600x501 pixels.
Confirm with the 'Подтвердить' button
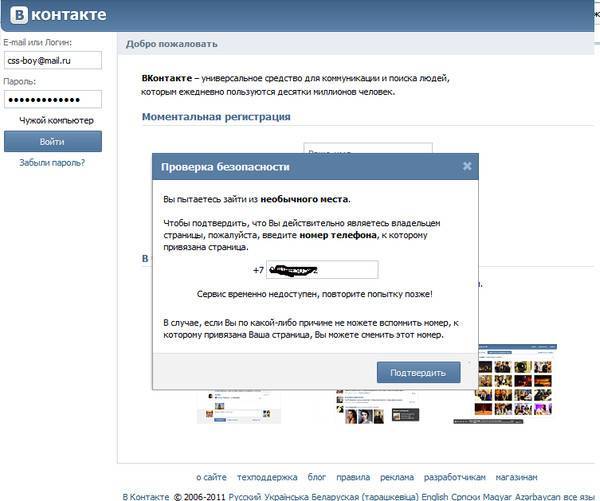[419, 372]
